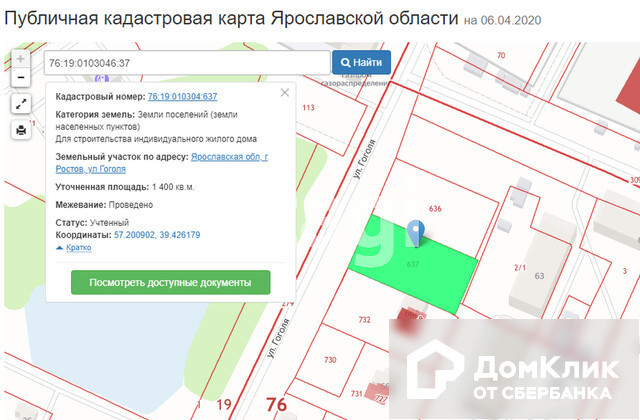Select parcel 732 on the map
The image size is (640, 420).
364,320
